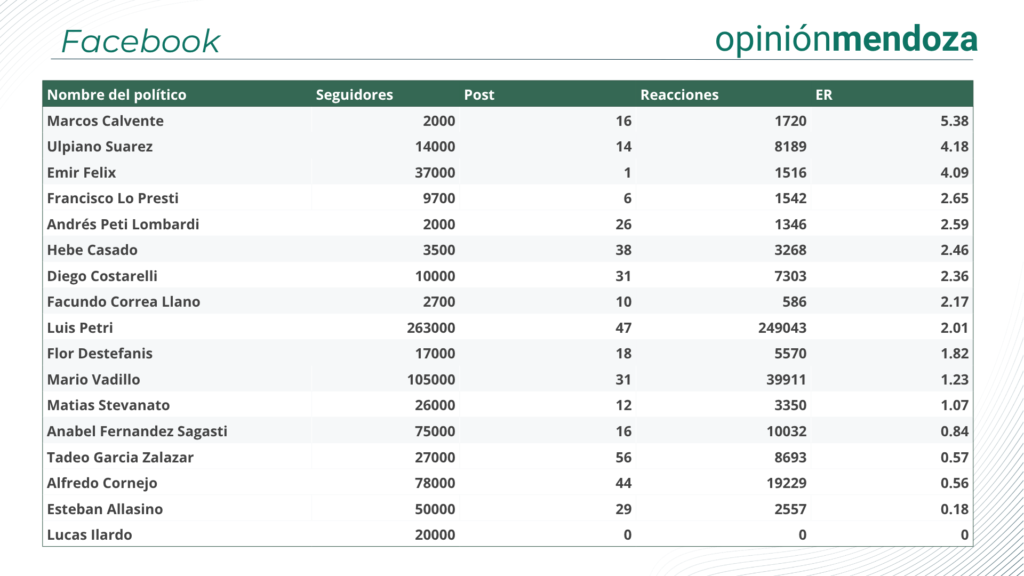
Task: Click the ER column header
Action: [824, 95]
